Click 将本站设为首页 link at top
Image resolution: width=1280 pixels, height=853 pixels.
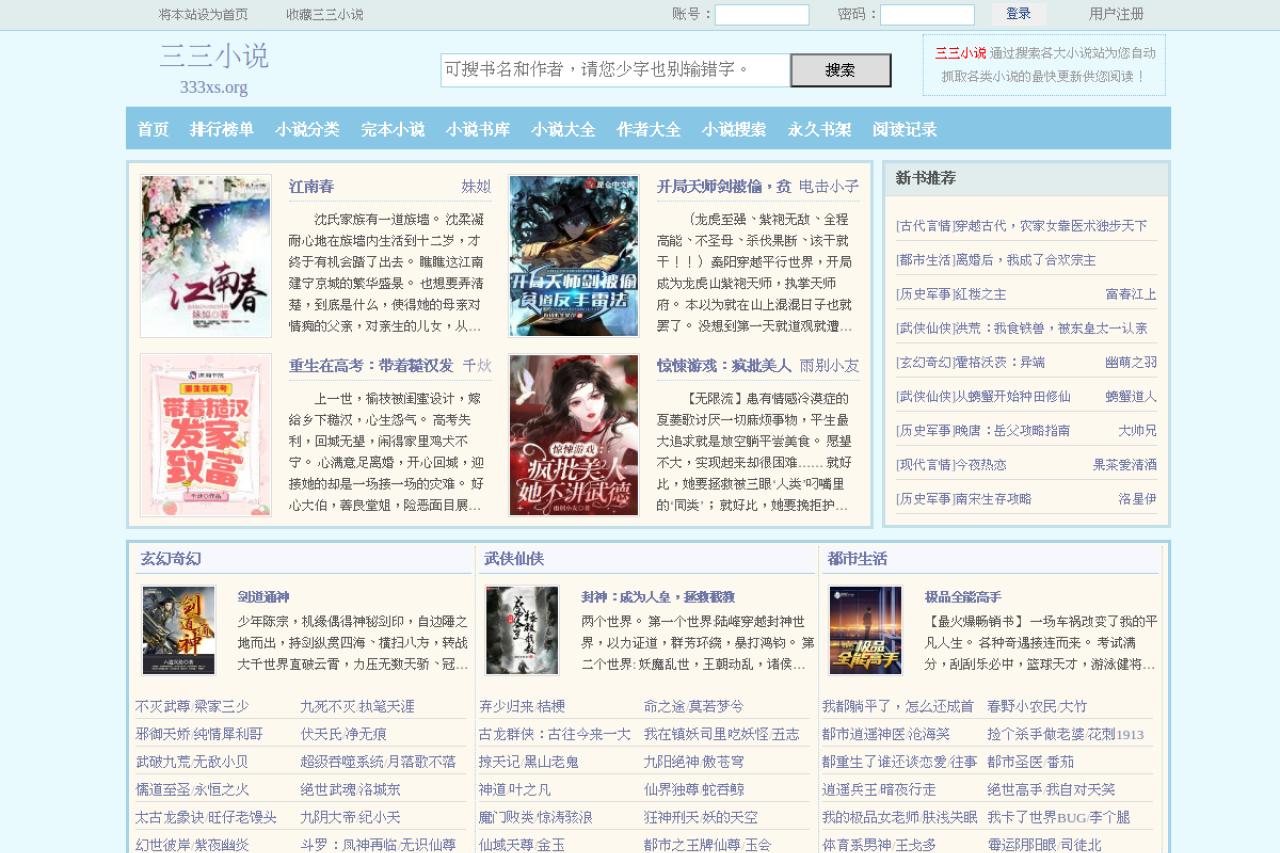click(203, 14)
